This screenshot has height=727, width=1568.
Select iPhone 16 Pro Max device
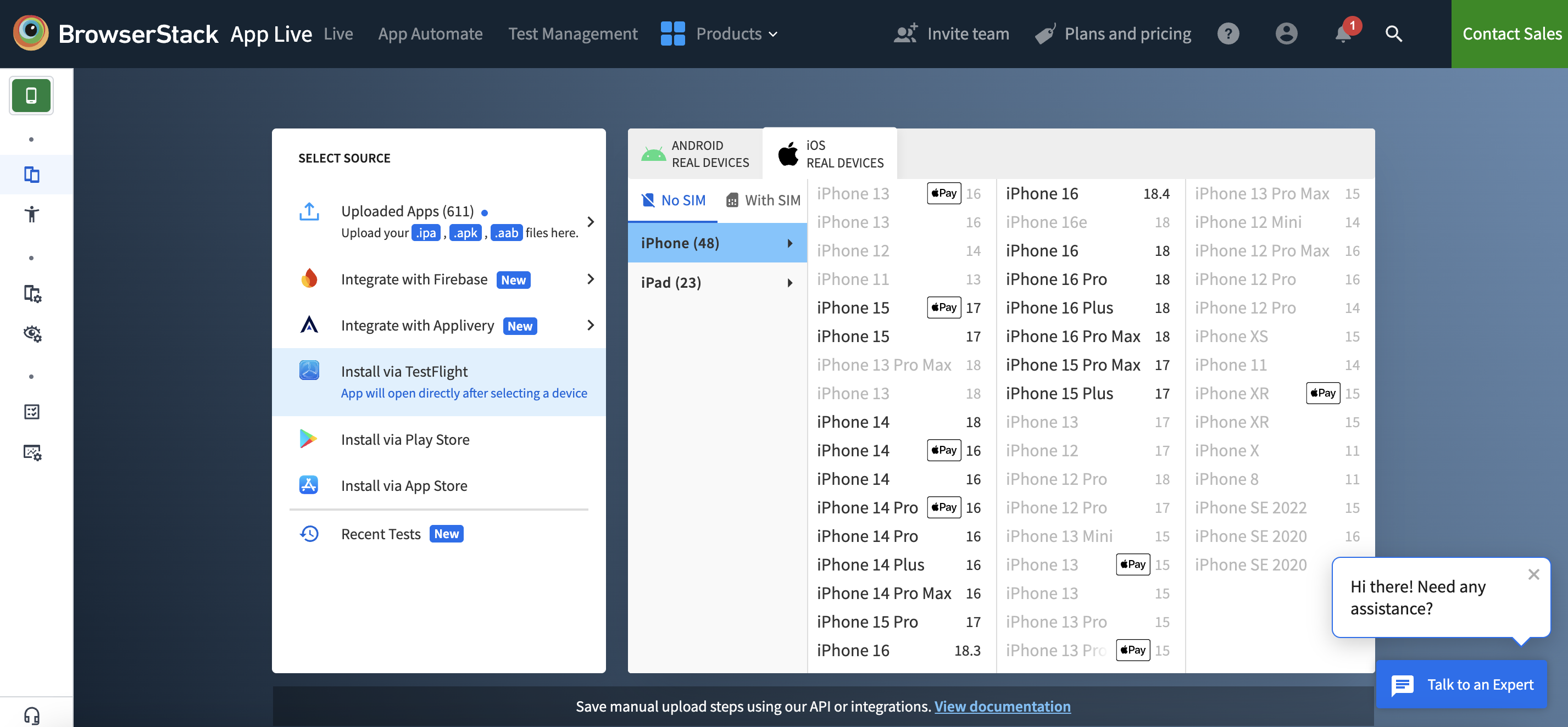click(x=1087, y=337)
